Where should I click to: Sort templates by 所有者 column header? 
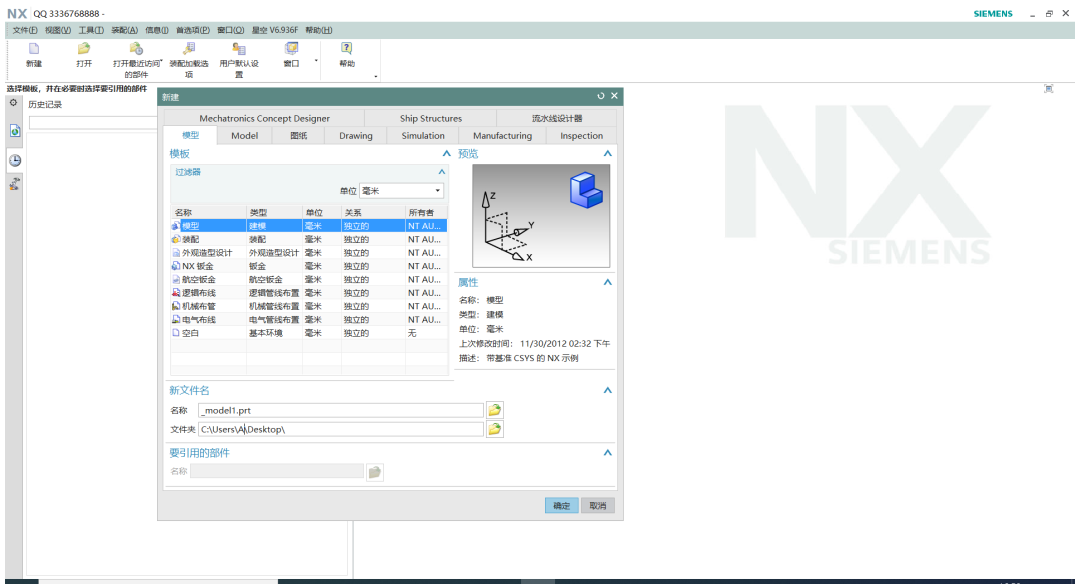(426, 212)
